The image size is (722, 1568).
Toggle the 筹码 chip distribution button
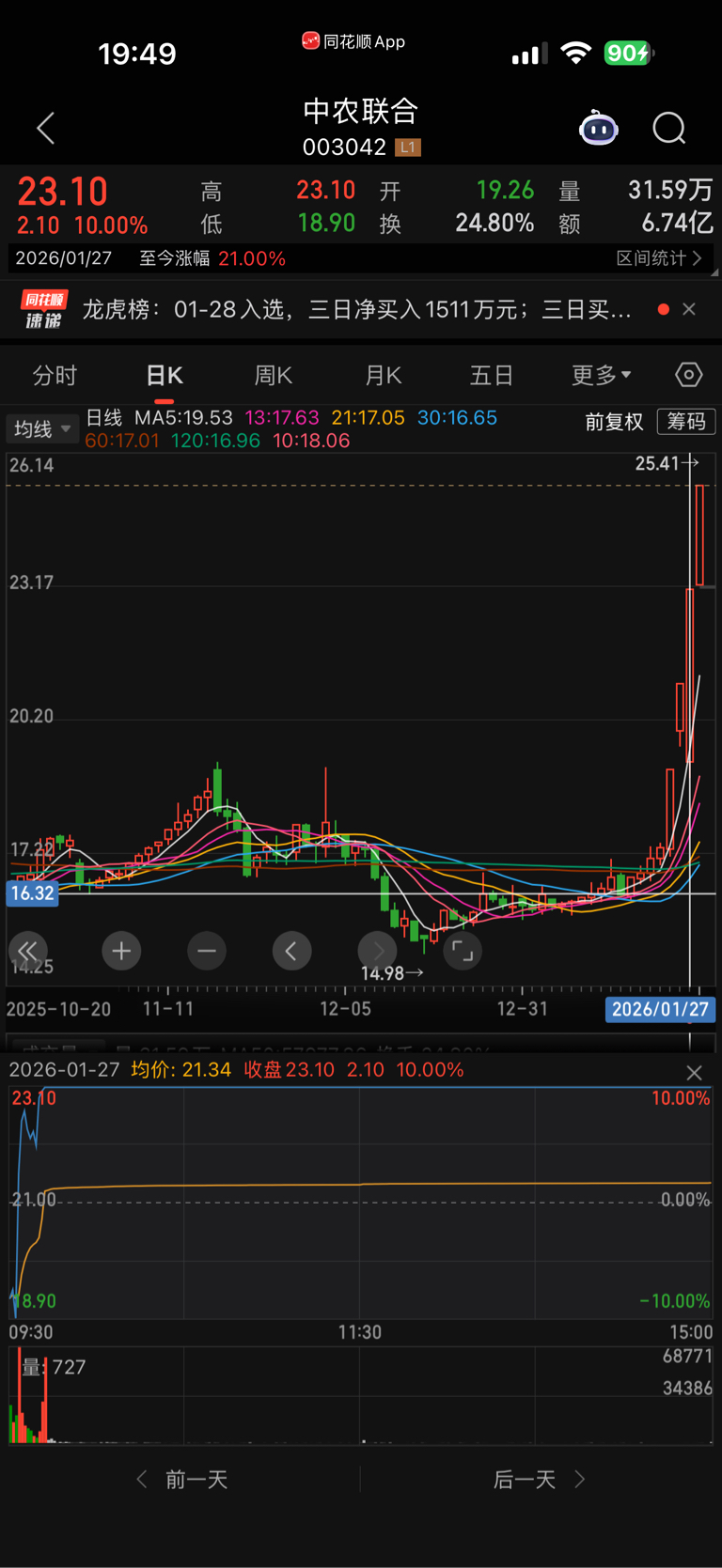coord(686,422)
